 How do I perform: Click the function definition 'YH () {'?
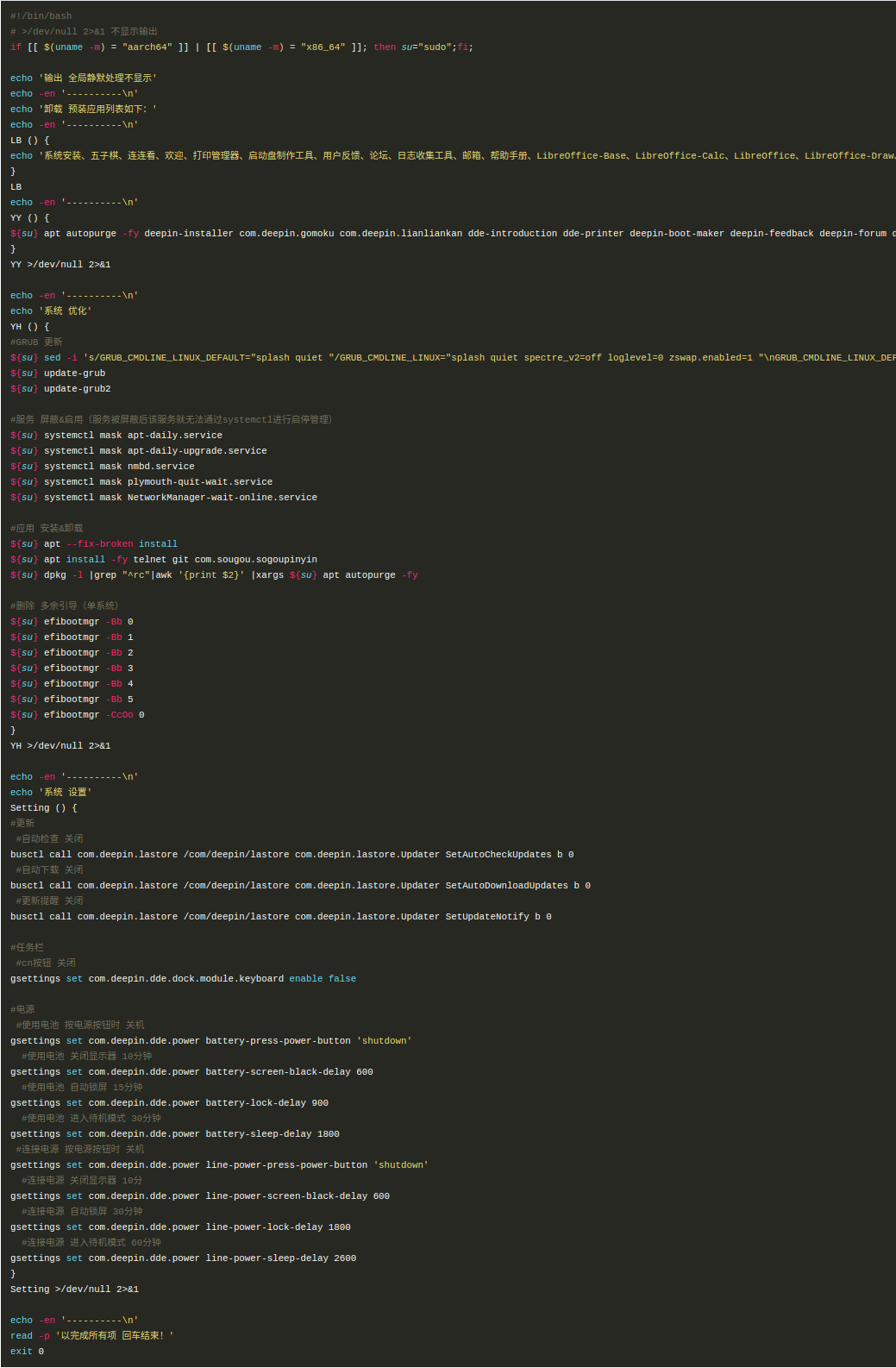coord(30,327)
